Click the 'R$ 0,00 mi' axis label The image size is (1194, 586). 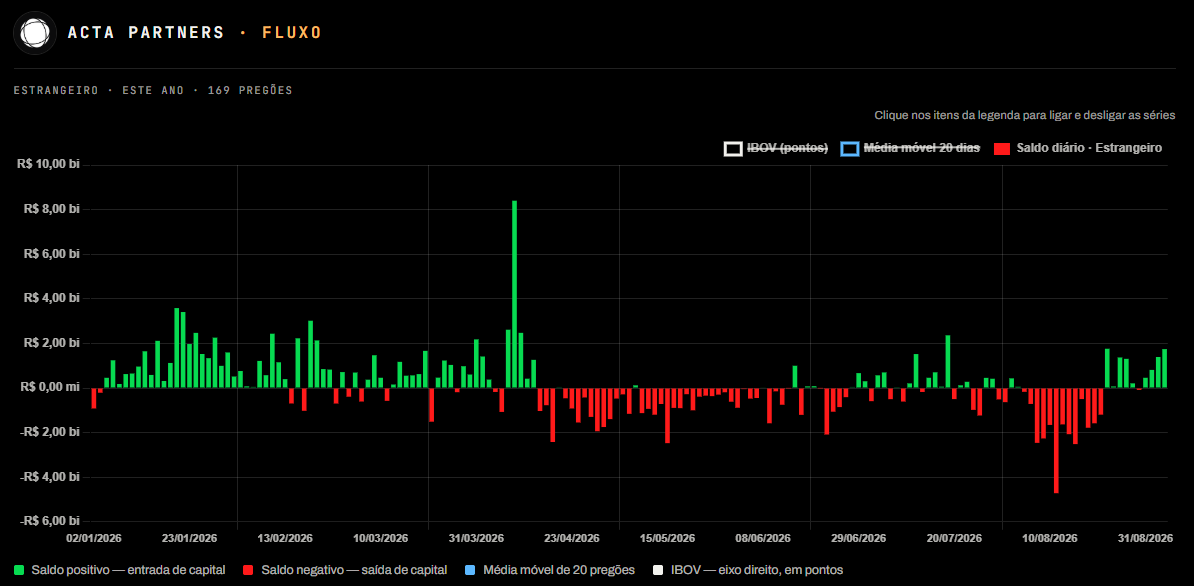51,387
